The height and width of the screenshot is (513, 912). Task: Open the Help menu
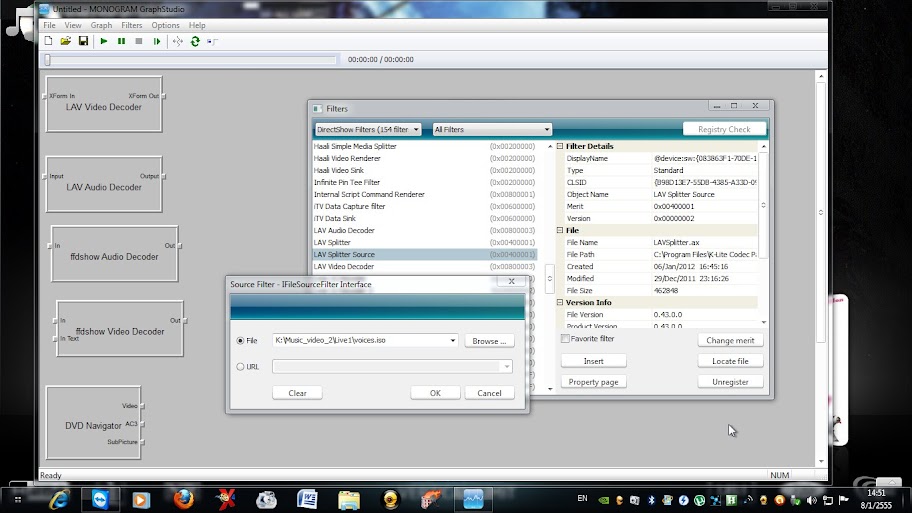coord(197,25)
